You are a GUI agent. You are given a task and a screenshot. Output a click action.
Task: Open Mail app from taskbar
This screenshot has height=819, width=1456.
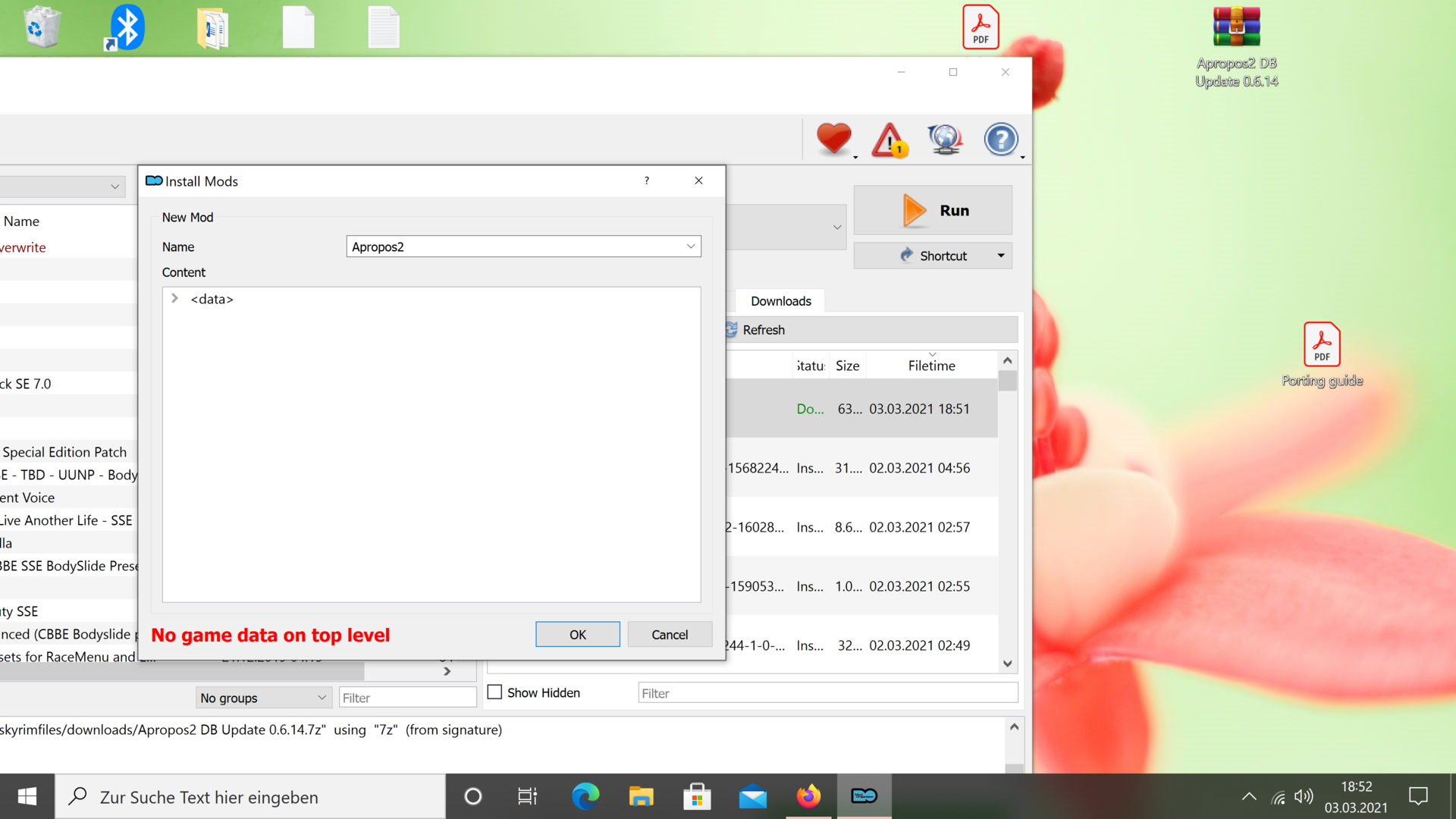click(752, 796)
